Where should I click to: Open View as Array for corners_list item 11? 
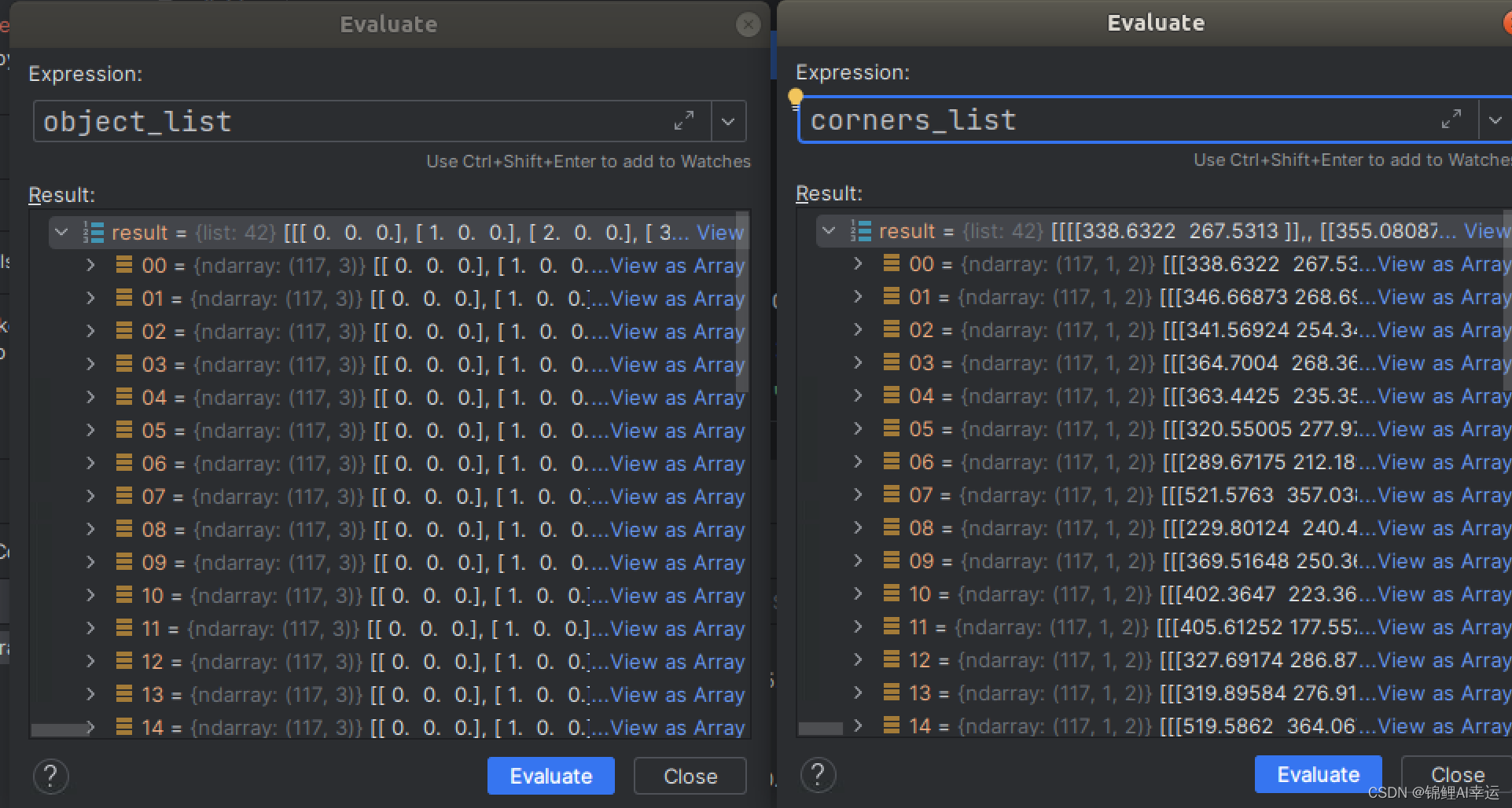tap(1444, 627)
